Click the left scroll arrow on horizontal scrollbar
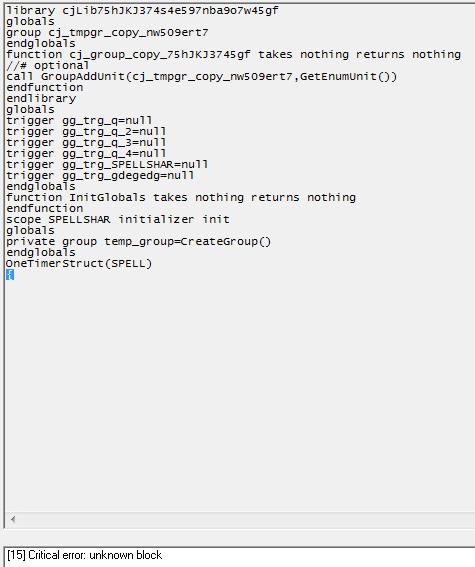 [13, 520]
